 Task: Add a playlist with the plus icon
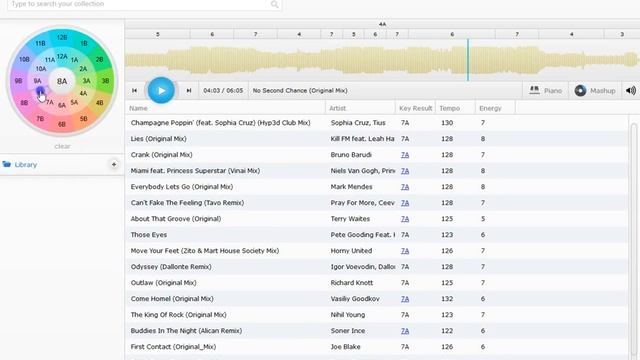[x=114, y=164]
